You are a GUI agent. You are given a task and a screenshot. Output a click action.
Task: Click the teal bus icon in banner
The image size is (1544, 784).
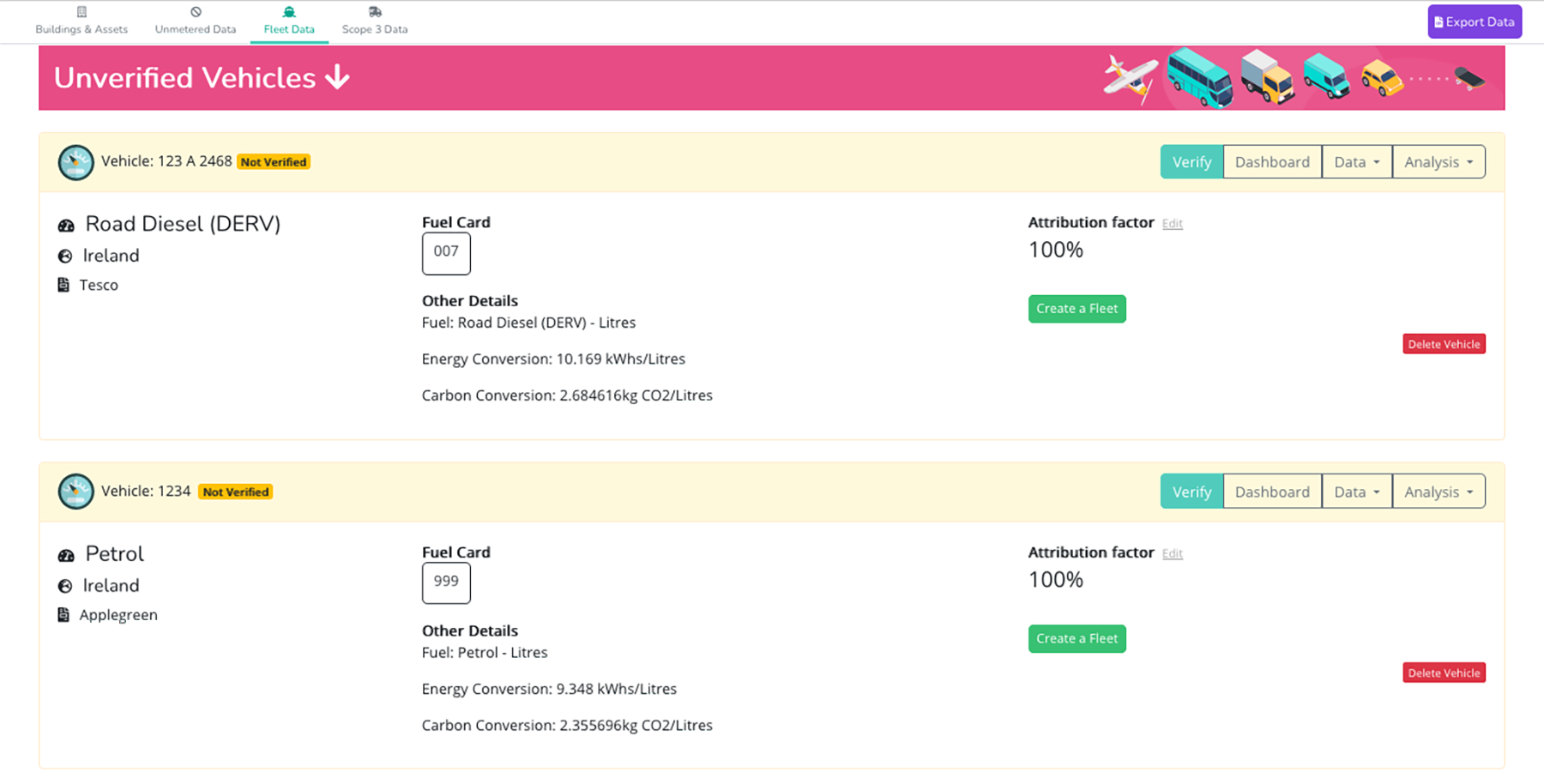tap(1201, 78)
